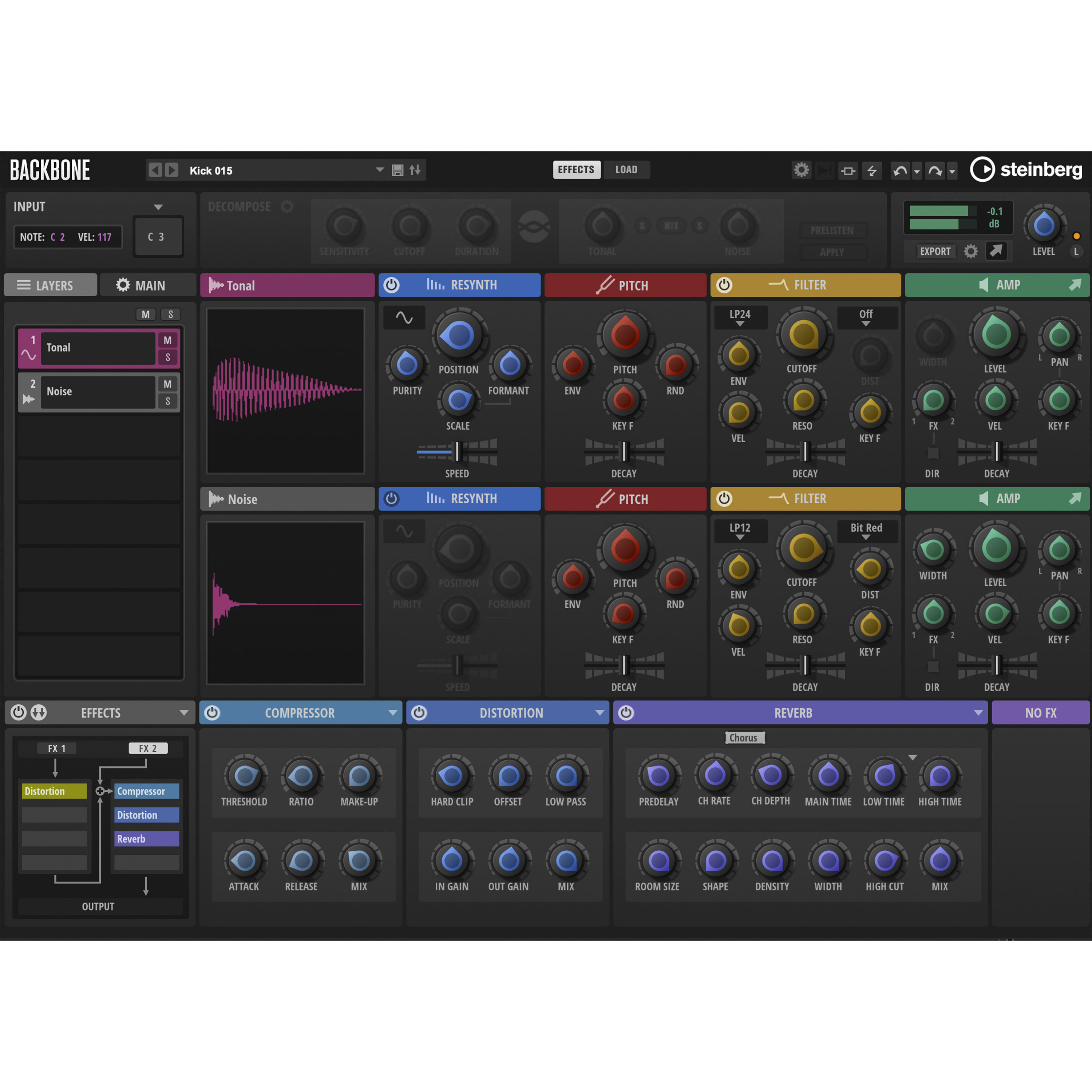Viewport: 1092px width, 1092px height.
Task: Redo the last action
Action: pyautogui.click(x=935, y=170)
